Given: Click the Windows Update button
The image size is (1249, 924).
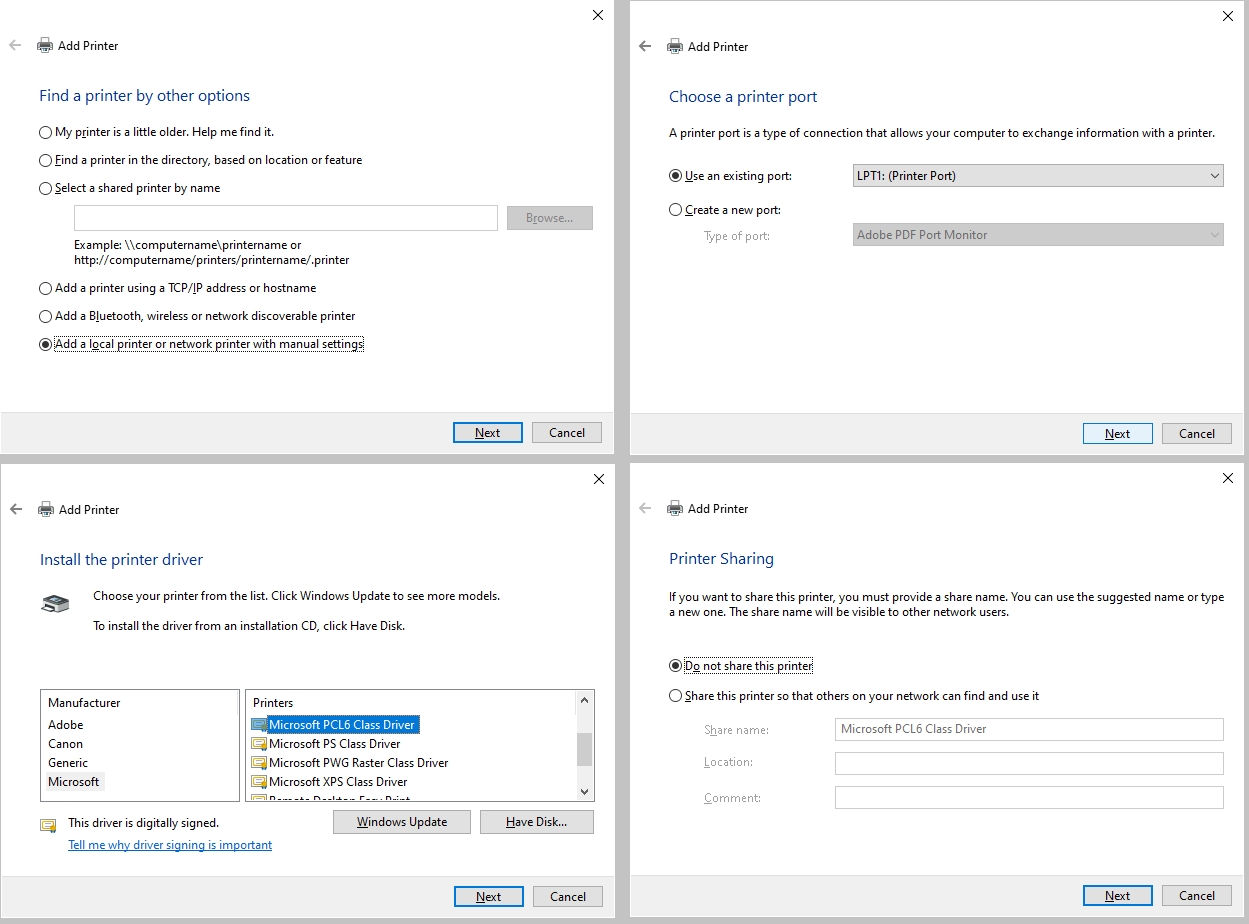Looking at the screenshot, I should pos(401,821).
